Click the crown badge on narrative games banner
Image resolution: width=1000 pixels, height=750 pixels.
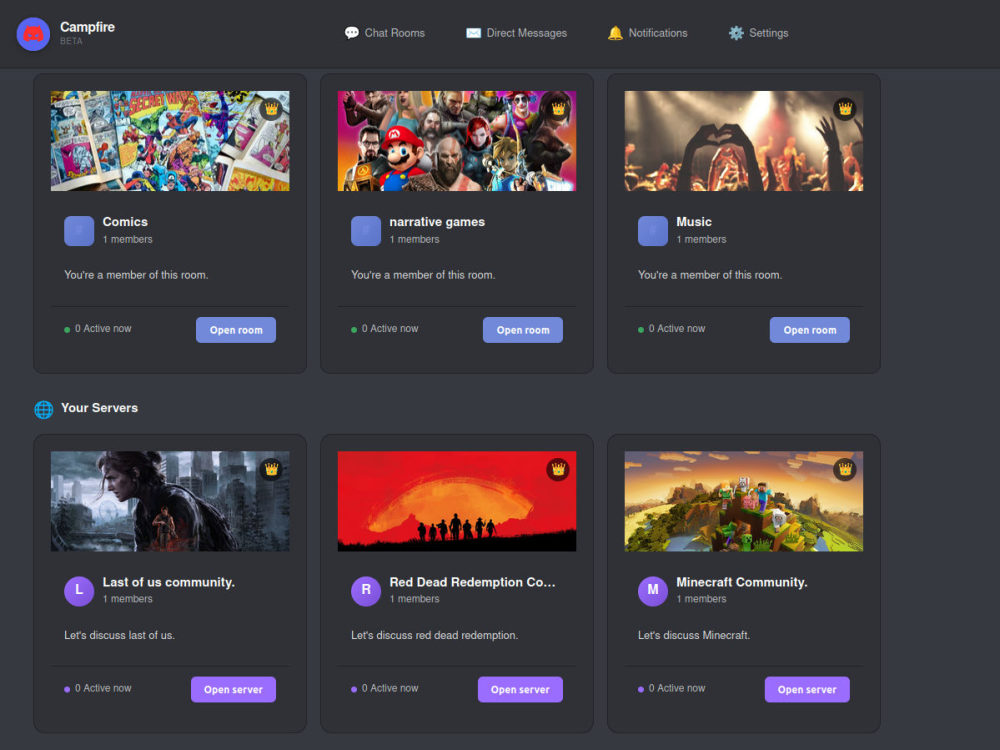(559, 109)
